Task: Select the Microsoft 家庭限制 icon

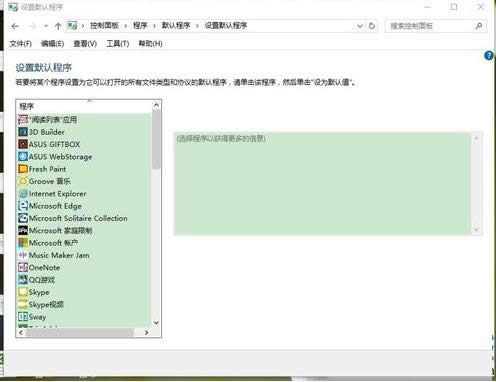Action: coord(23,231)
